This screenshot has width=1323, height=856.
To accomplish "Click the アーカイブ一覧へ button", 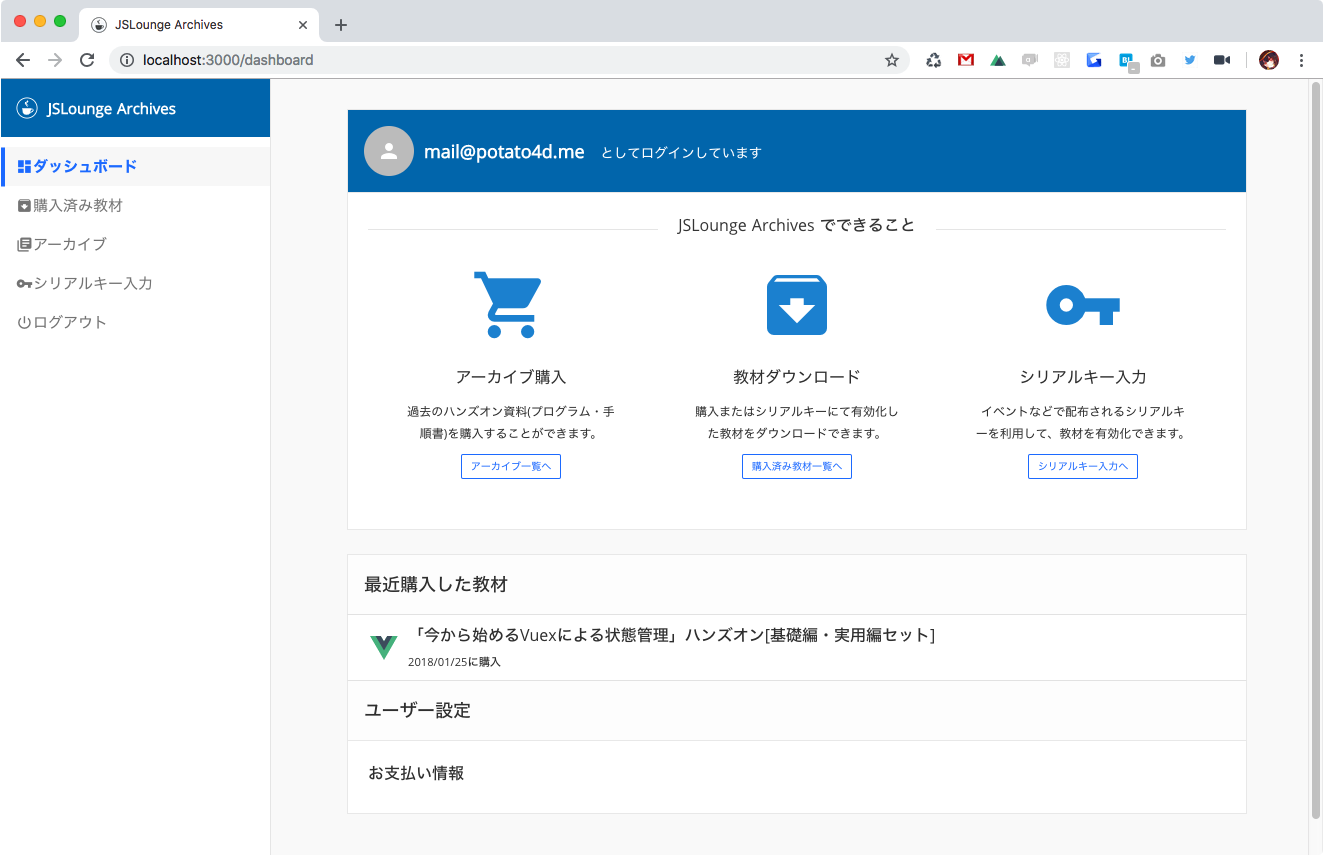I will (511, 466).
